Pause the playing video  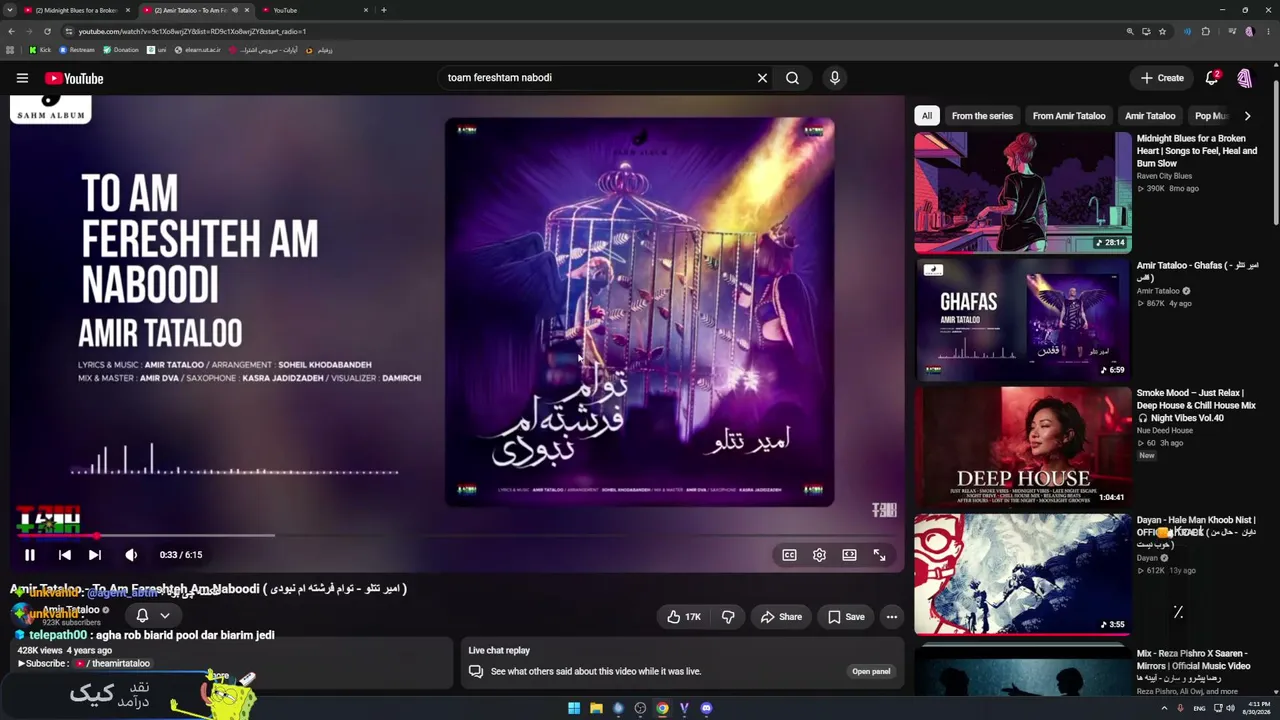30,555
